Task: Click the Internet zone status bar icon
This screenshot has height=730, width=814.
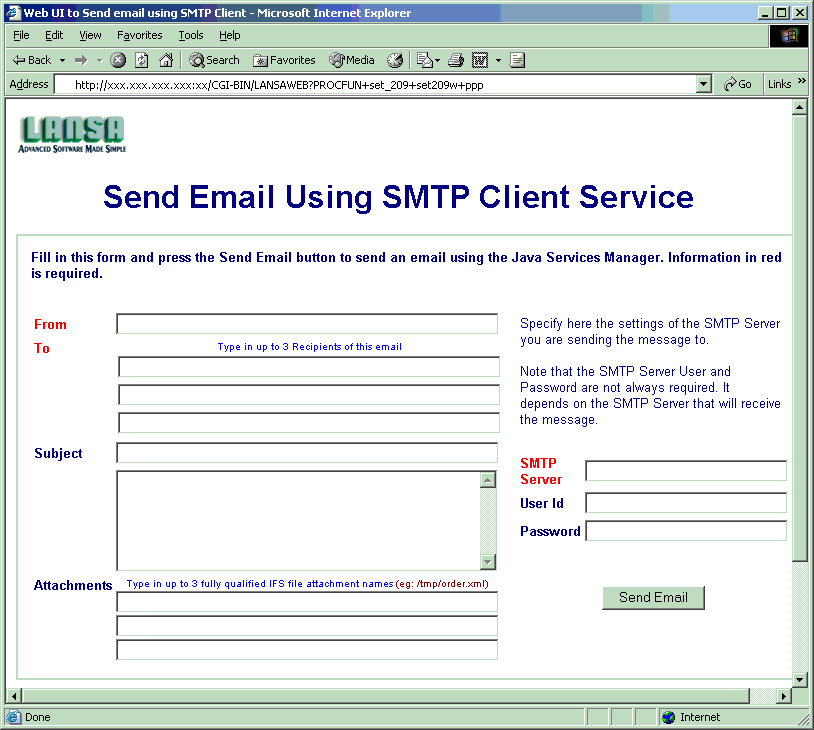Action: pyautogui.click(x=669, y=717)
